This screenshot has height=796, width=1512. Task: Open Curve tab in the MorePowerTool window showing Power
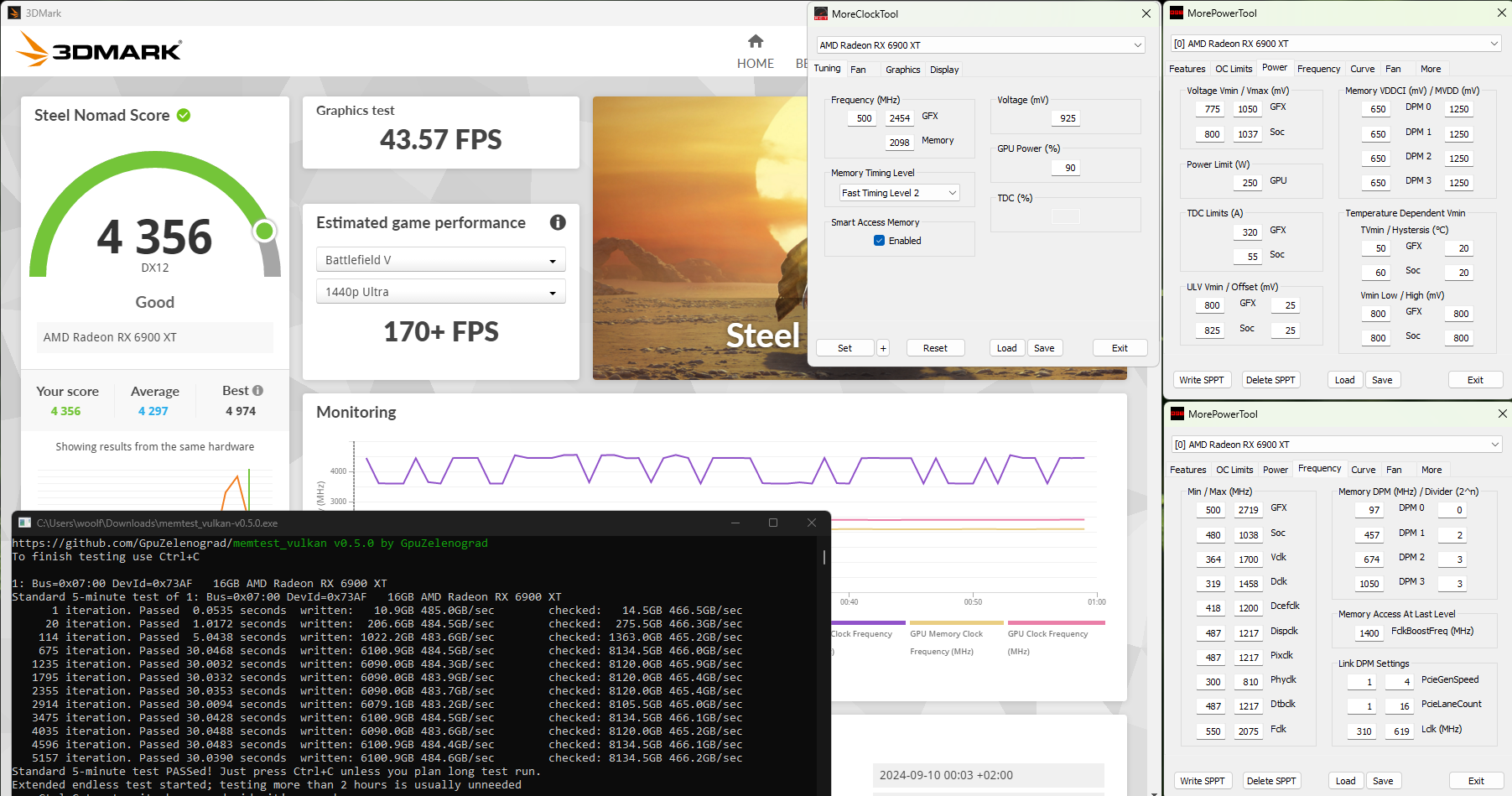pos(1362,69)
